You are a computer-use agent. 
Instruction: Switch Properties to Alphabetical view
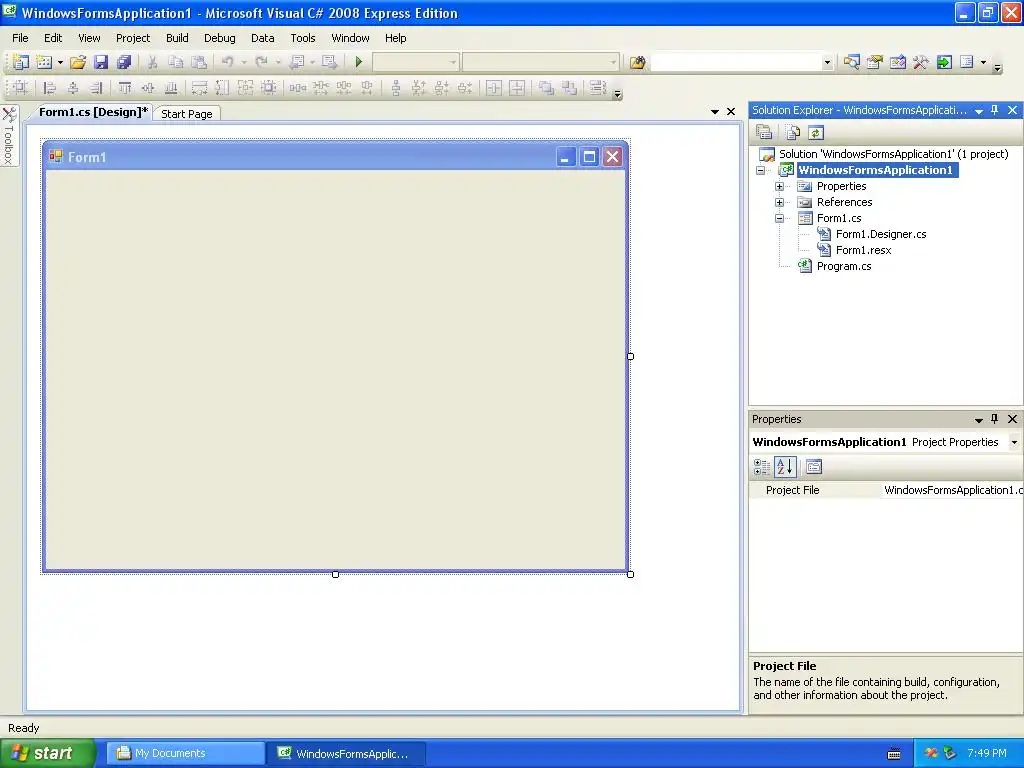tap(785, 466)
